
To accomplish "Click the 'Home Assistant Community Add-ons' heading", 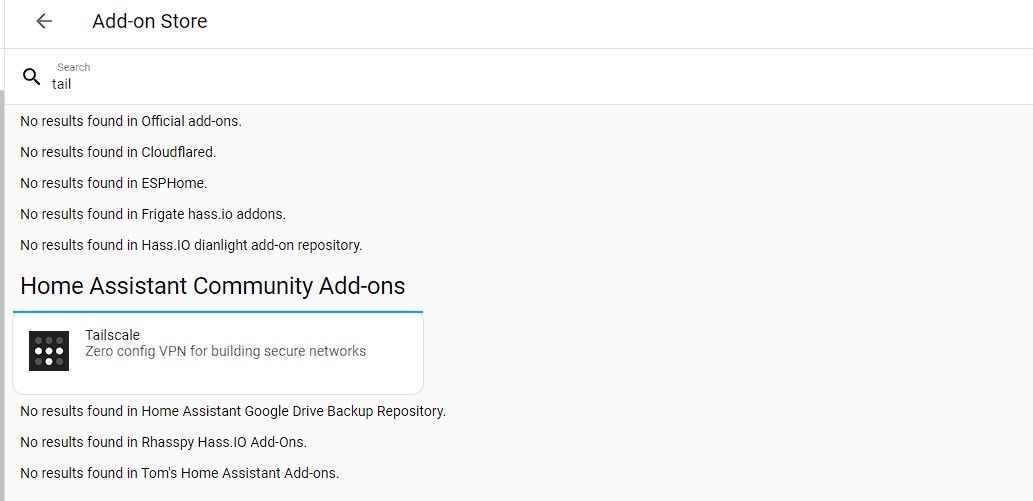I will 213,286.
